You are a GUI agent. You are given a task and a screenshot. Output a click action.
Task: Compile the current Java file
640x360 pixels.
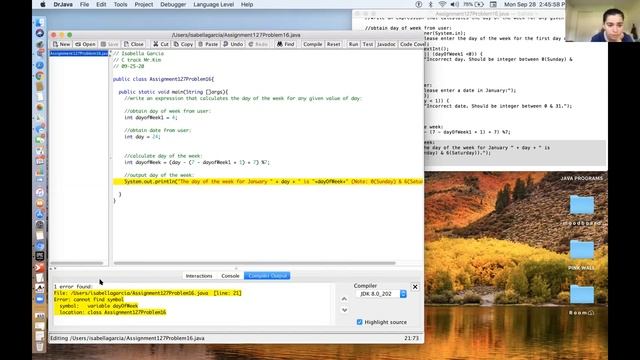(313, 44)
